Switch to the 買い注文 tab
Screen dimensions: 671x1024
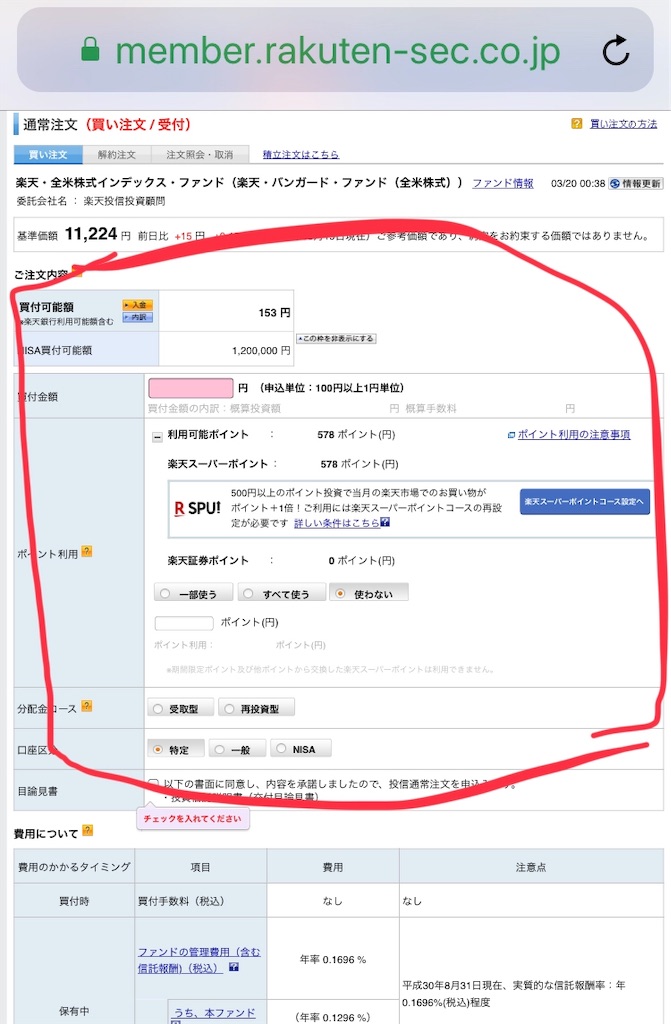point(48,155)
